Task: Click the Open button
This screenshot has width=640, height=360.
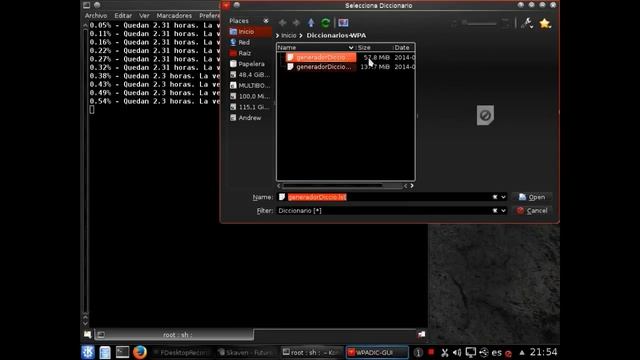Action: [532, 197]
